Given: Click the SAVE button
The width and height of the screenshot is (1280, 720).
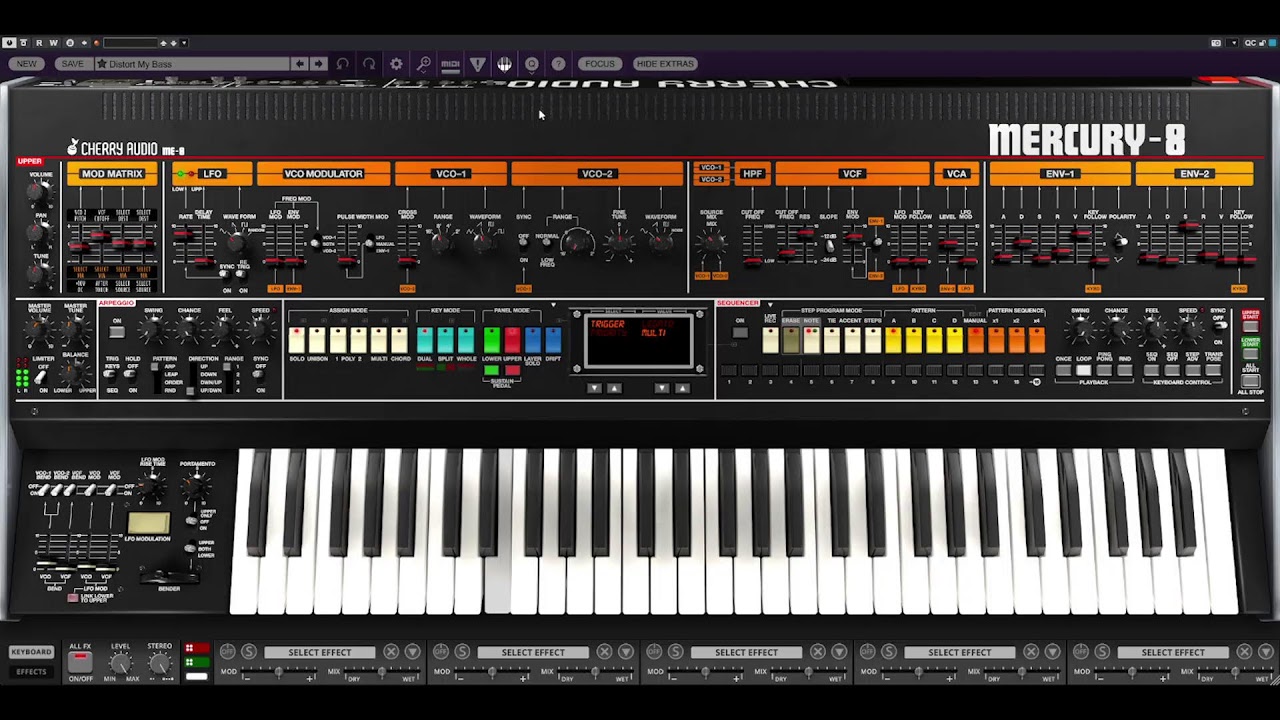Looking at the screenshot, I should (x=72, y=64).
